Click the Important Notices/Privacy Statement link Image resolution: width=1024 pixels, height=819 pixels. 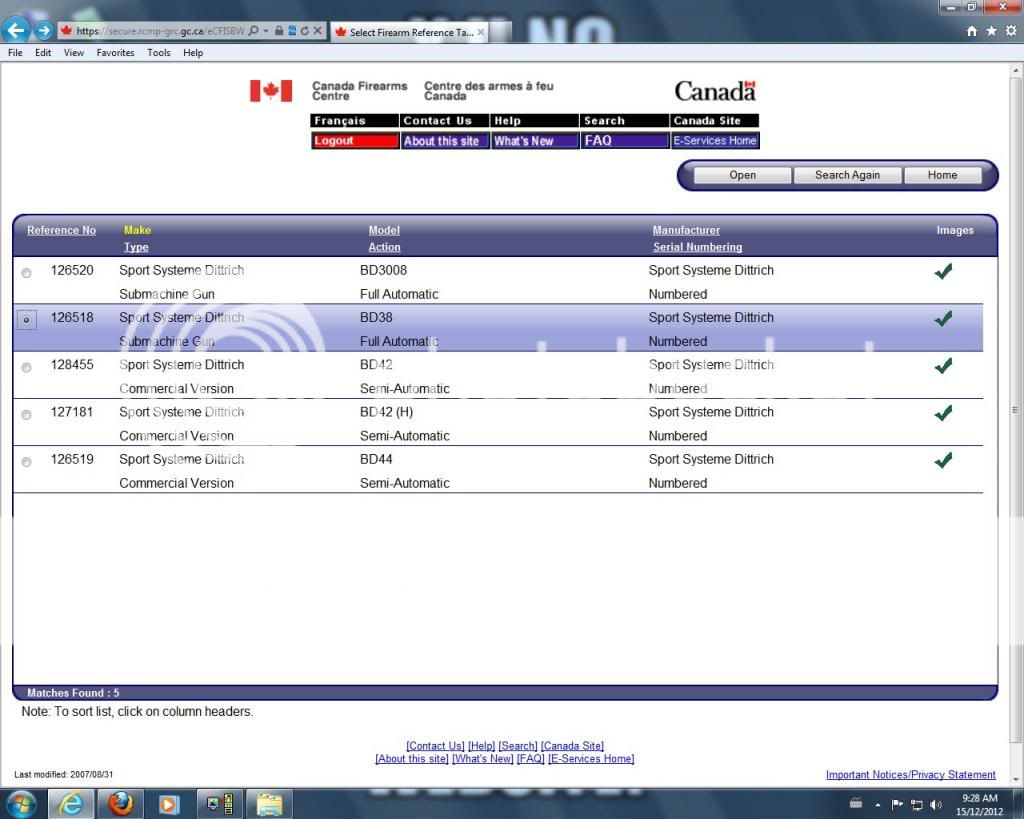click(910, 775)
